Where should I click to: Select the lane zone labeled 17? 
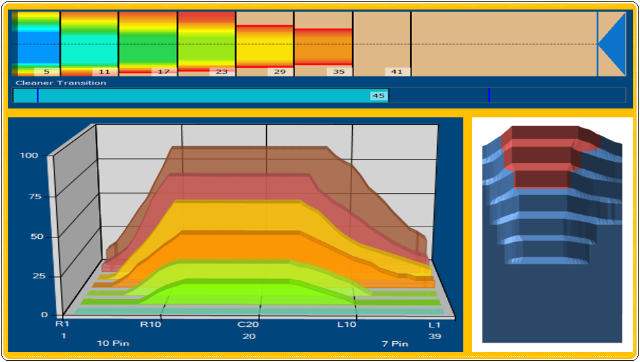[148, 44]
